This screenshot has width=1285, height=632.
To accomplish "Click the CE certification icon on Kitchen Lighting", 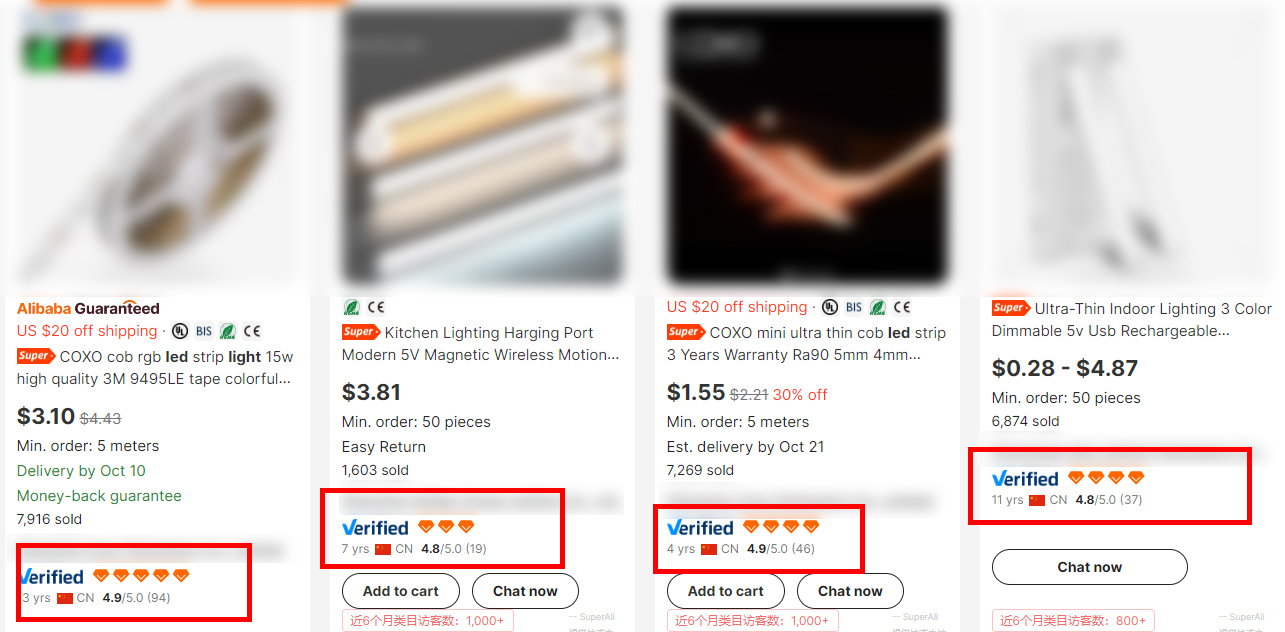I will click(376, 307).
